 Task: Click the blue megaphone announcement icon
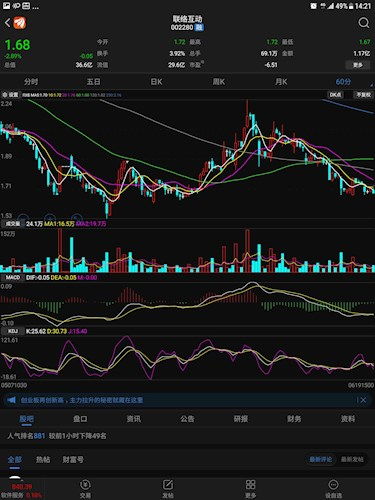[11, 400]
